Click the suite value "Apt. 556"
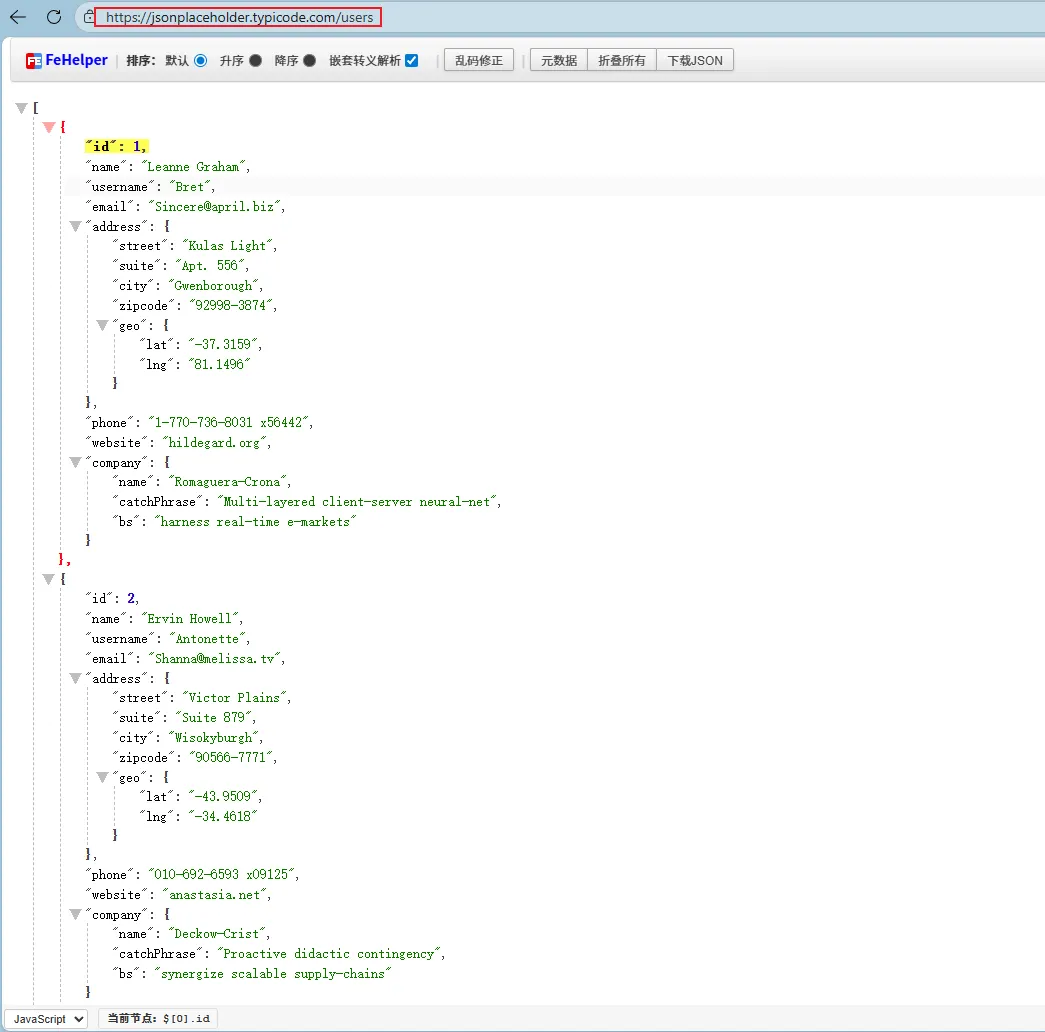Image resolution: width=1045 pixels, height=1032 pixels. pyautogui.click(x=209, y=265)
